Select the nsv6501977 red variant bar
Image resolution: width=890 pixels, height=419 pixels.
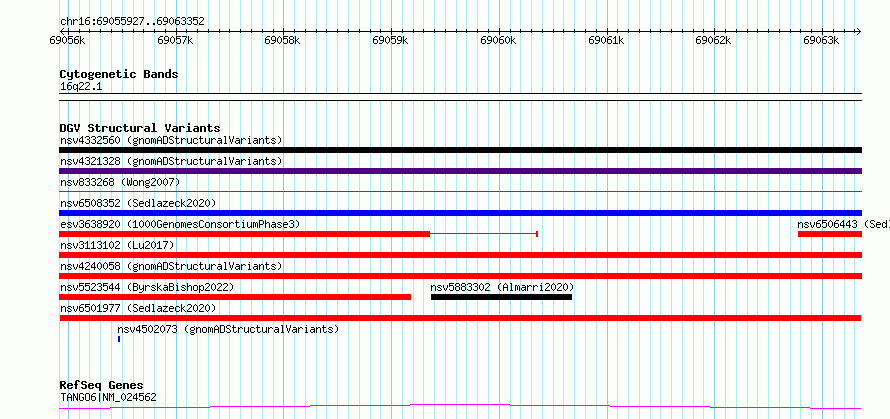click(460, 318)
